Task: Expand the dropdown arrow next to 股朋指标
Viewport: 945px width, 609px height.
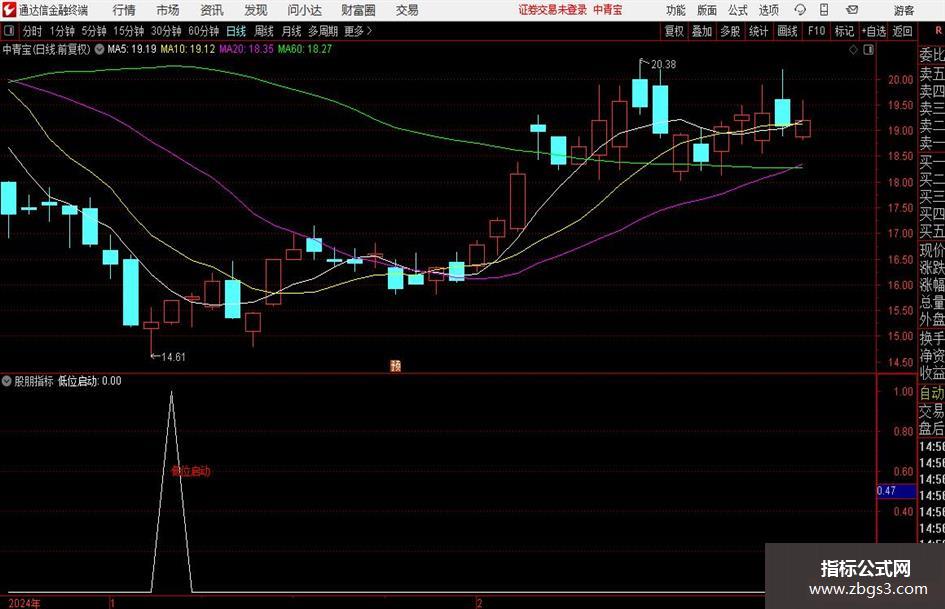Action: coord(7,381)
